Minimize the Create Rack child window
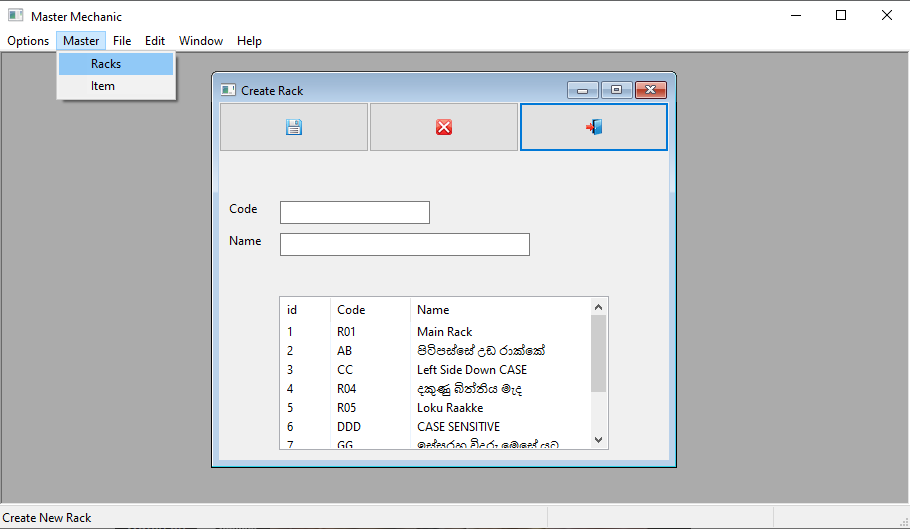Image resolution: width=910 pixels, height=529 pixels. click(x=583, y=90)
